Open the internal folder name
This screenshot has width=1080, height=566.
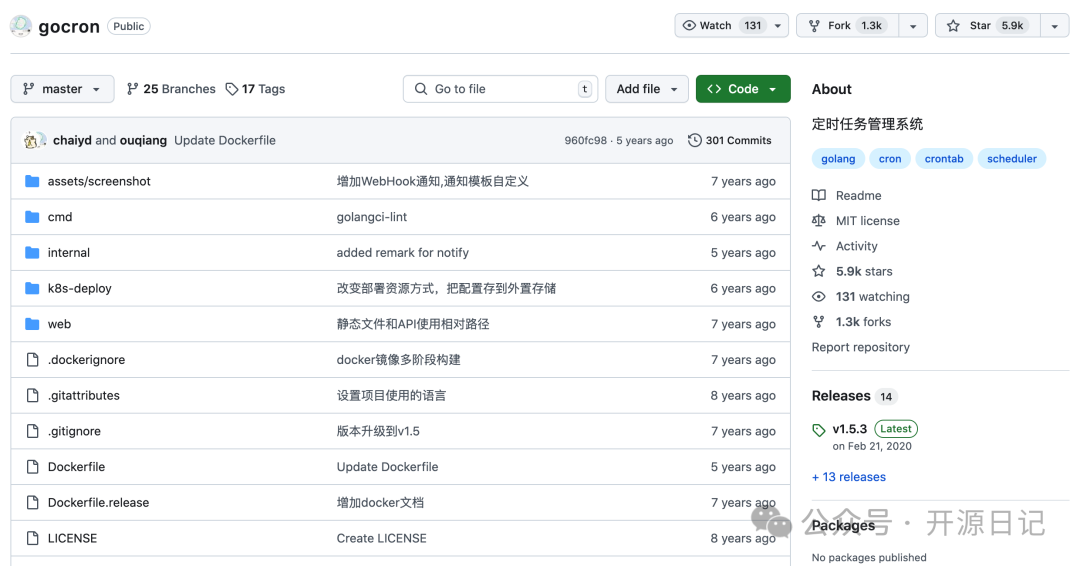[x=69, y=253]
